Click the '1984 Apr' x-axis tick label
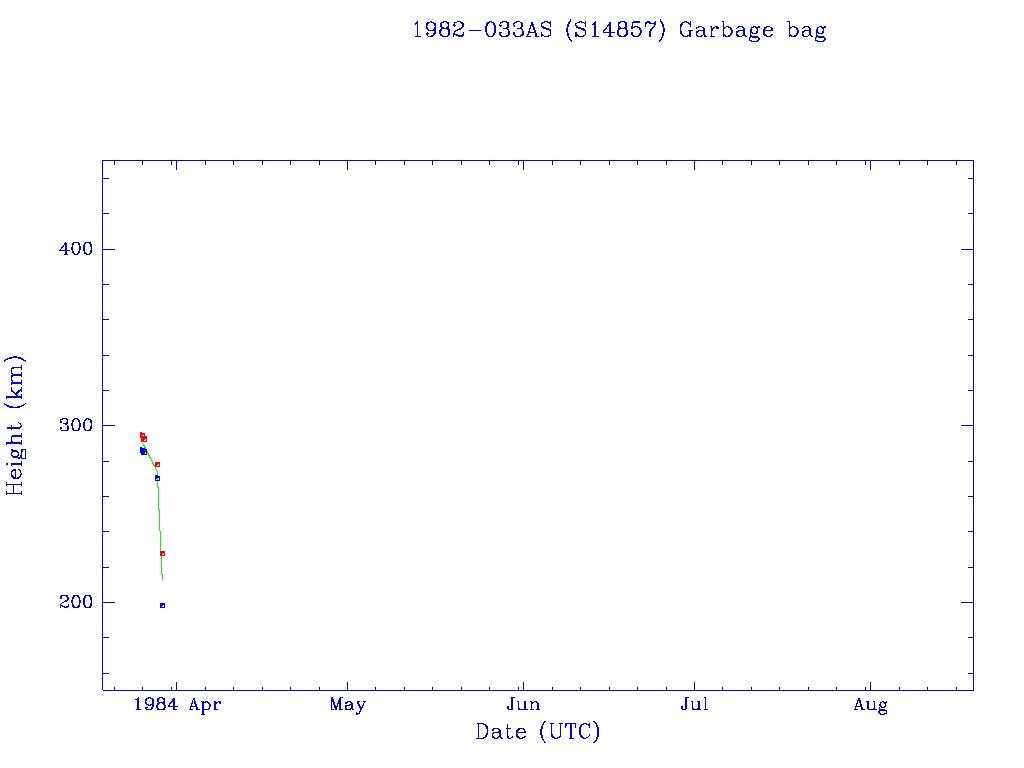 point(177,705)
